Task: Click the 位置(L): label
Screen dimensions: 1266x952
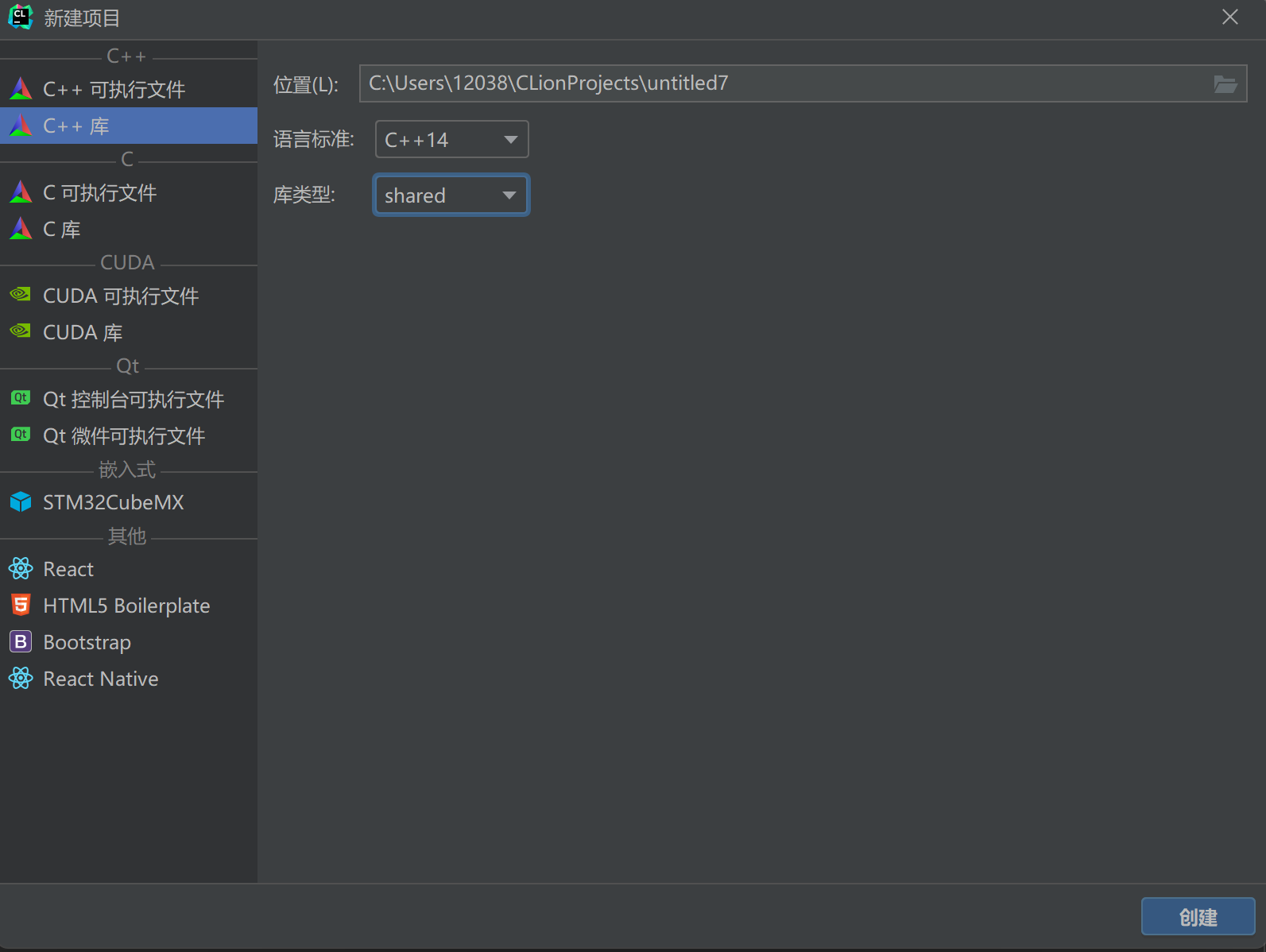Action: [x=306, y=84]
